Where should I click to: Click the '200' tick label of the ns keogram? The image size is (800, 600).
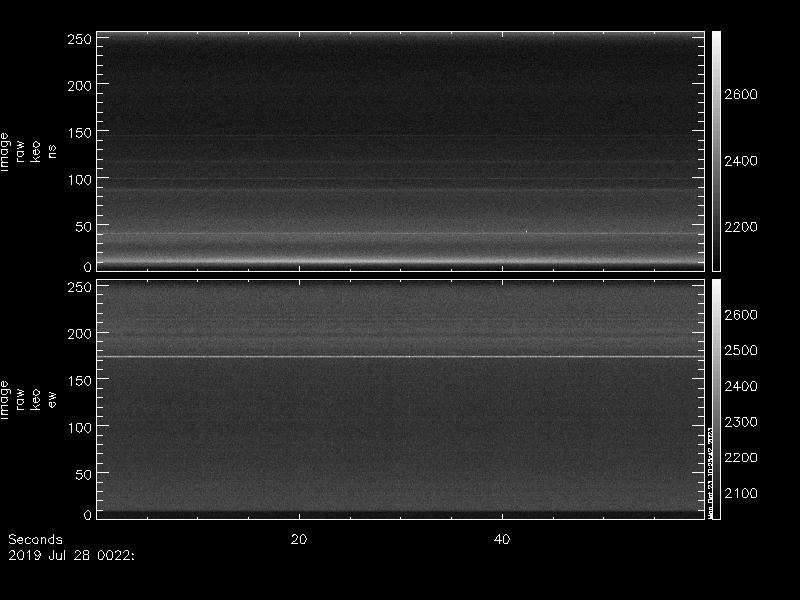pos(80,86)
